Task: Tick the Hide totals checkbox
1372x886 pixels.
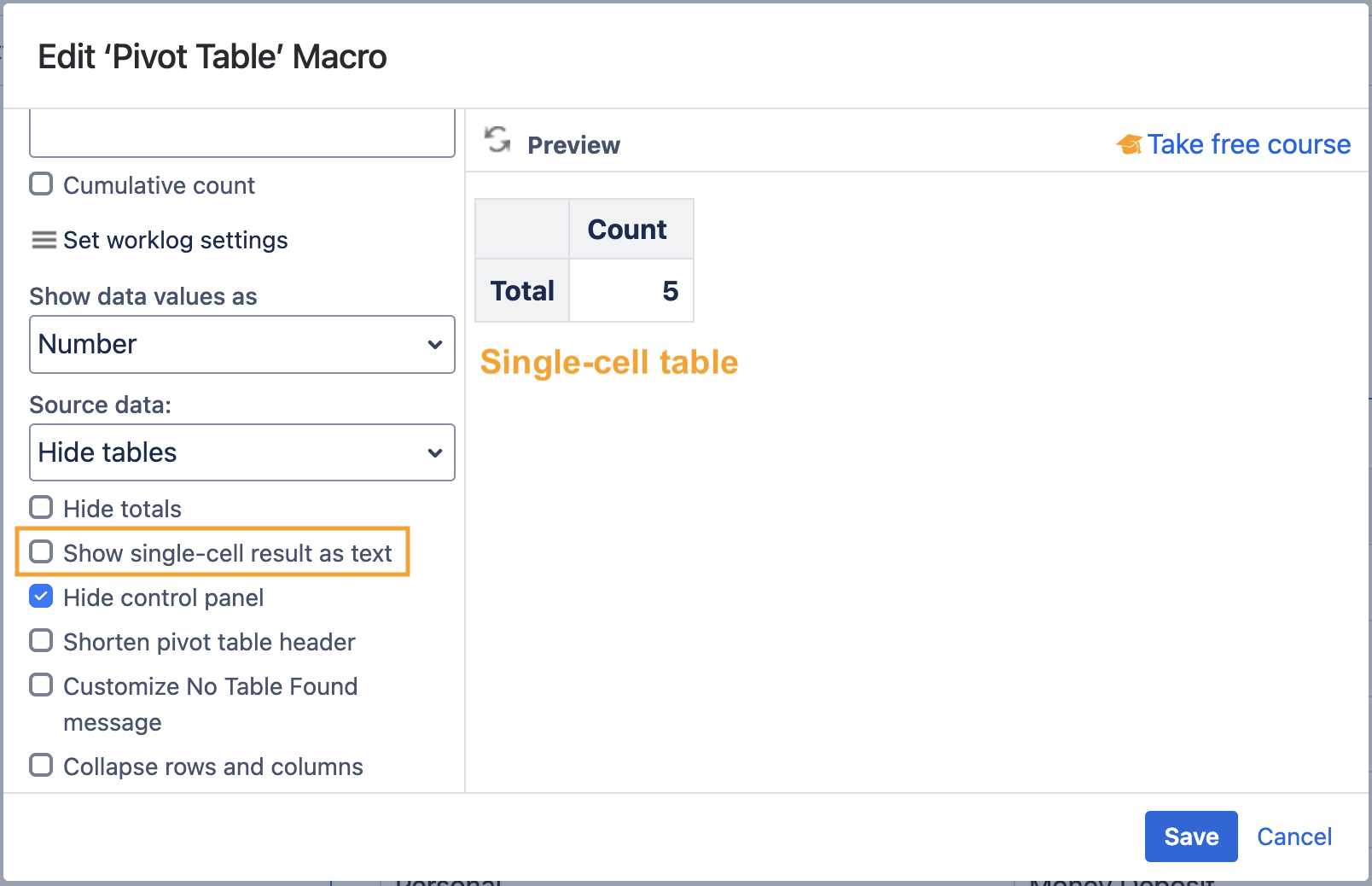Action: pos(41,508)
